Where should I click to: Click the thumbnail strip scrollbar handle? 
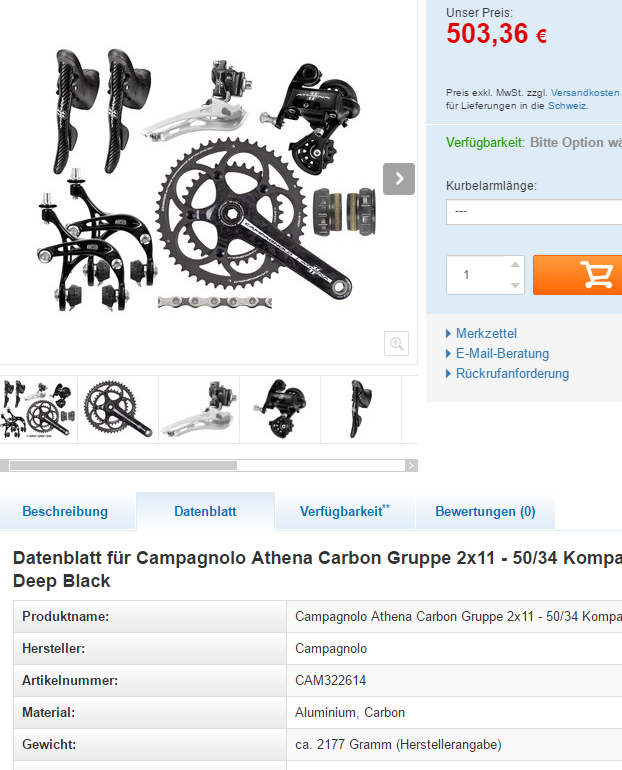coord(123,466)
